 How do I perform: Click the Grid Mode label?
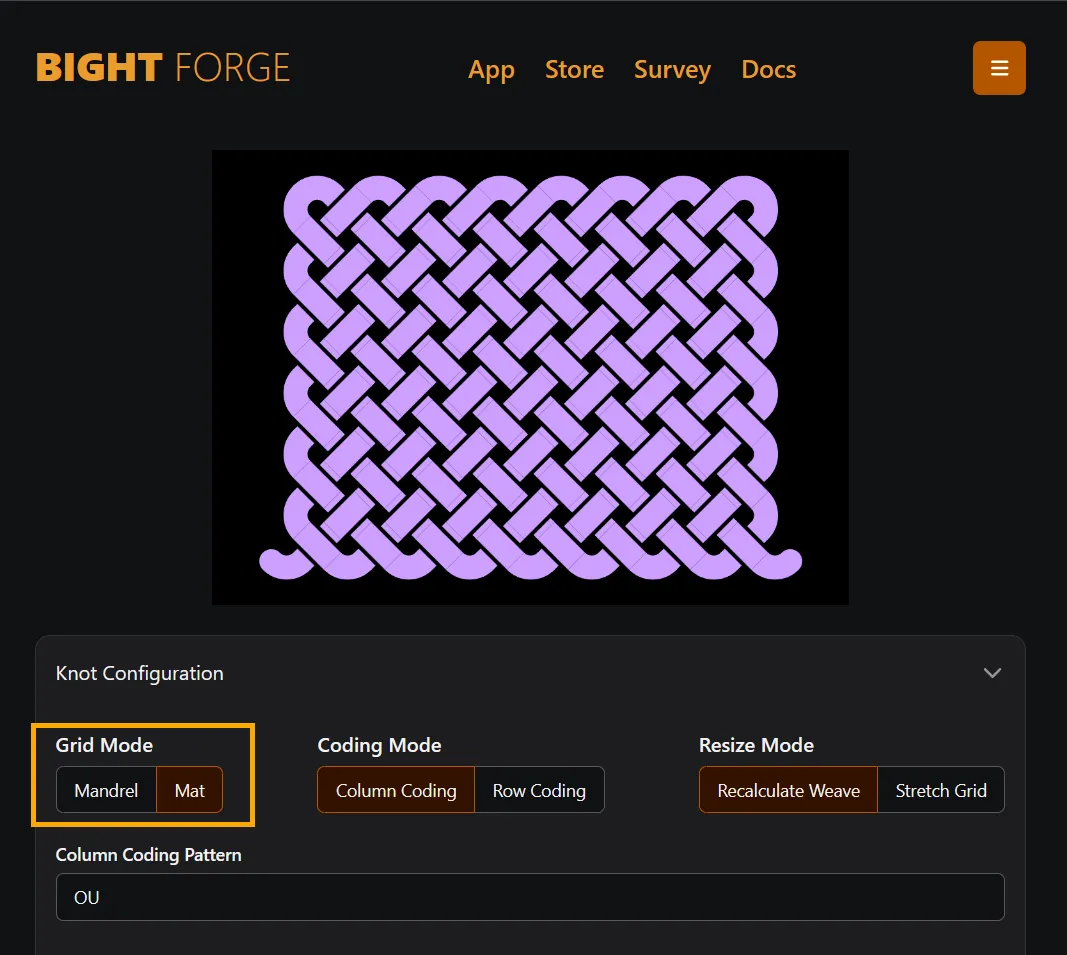(104, 745)
